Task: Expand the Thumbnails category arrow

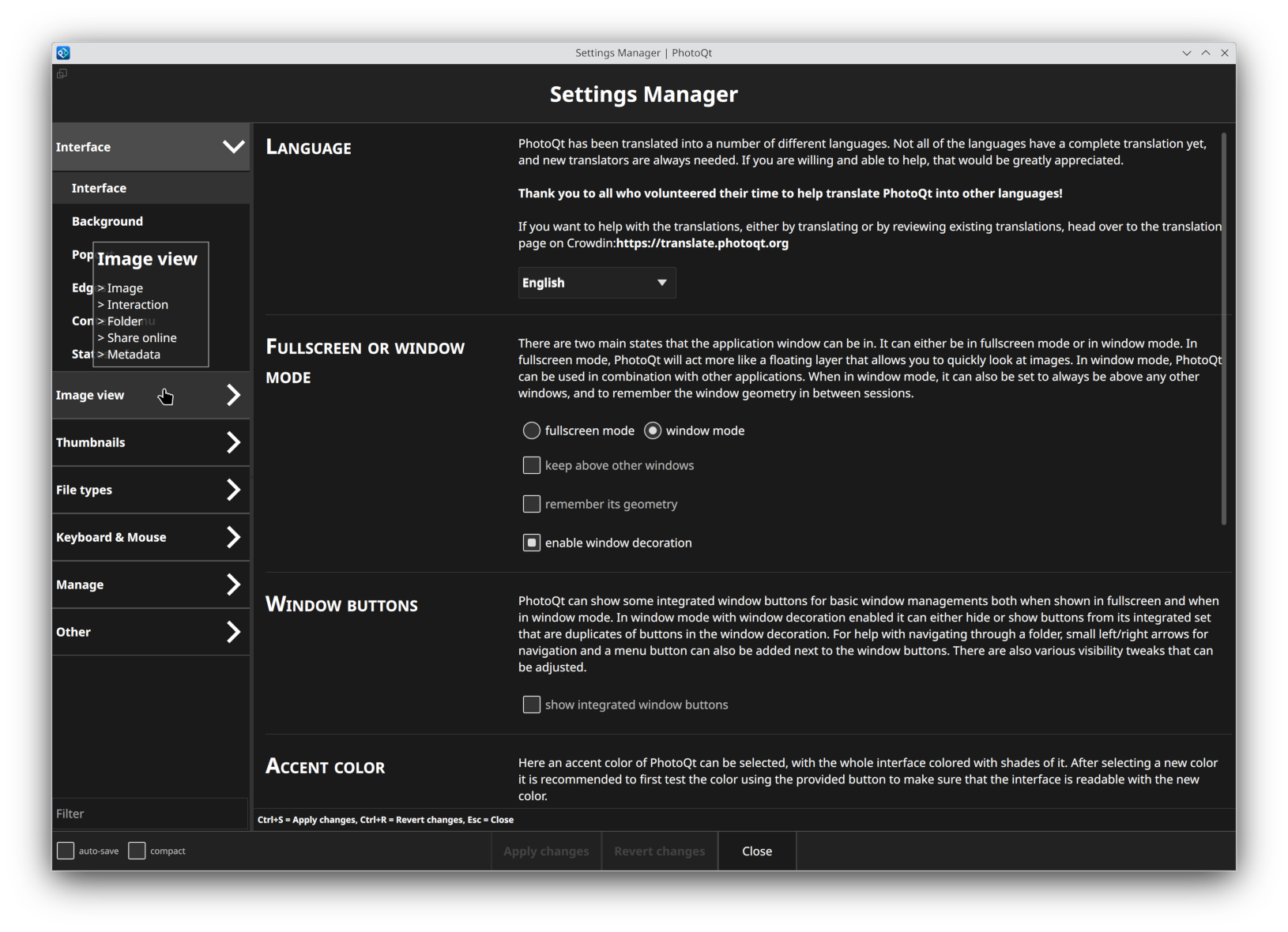Action: pos(233,442)
